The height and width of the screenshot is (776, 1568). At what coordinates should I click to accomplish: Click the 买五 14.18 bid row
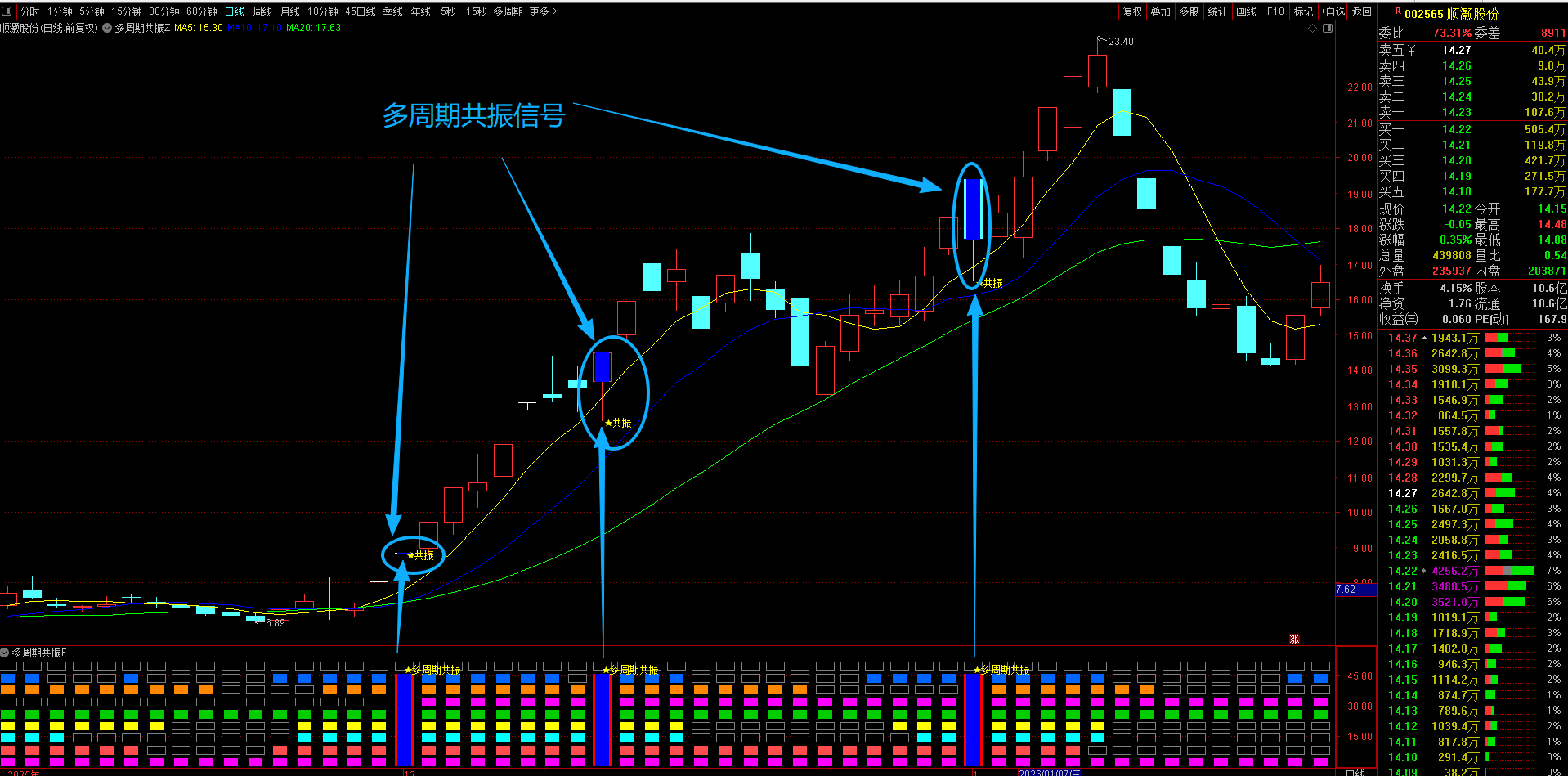click(1472, 191)
